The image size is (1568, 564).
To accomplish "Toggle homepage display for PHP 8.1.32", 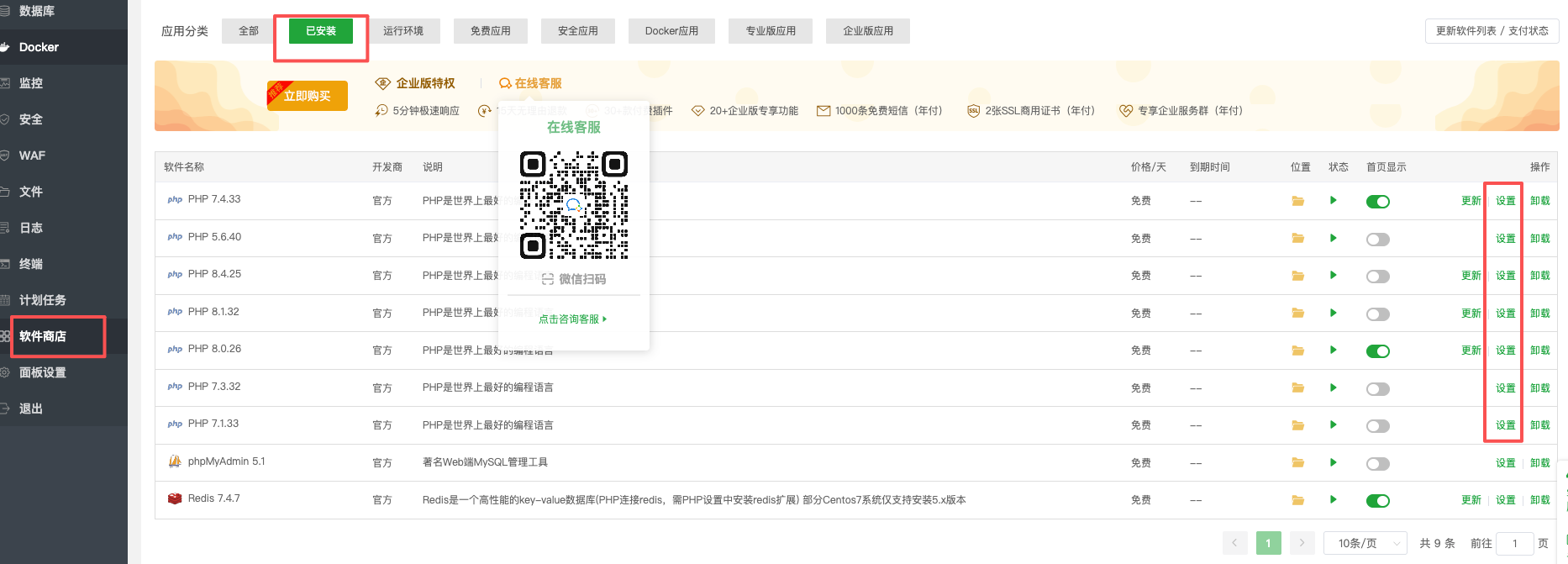I will 1378,314.
